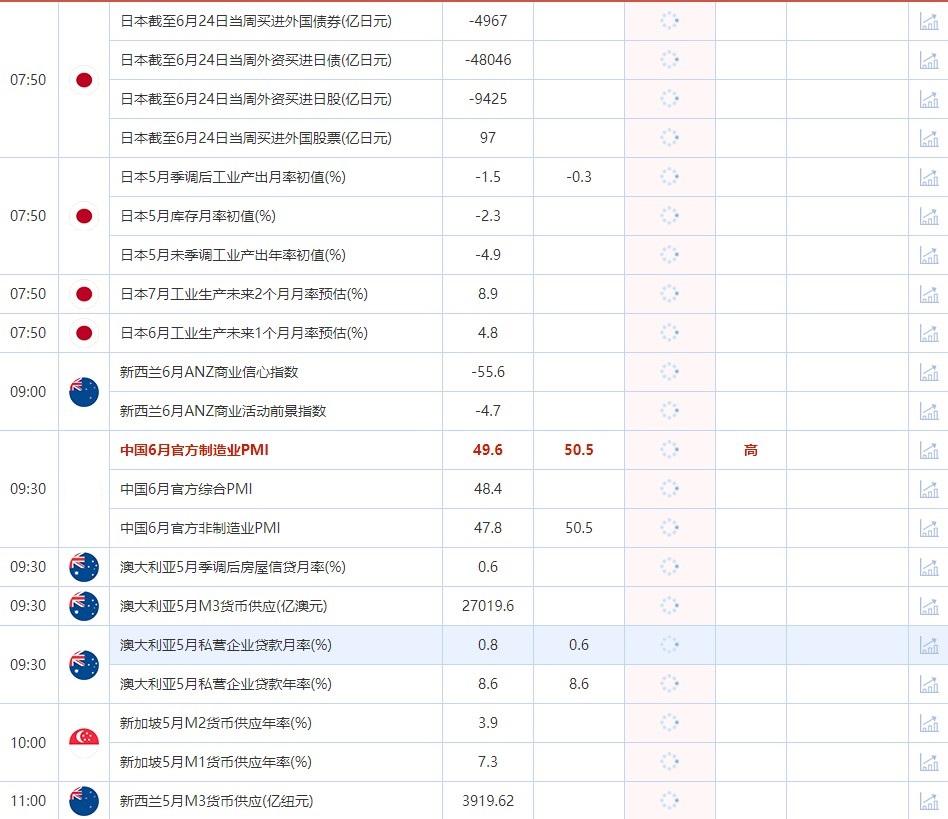Image resolution: width=948 pixels, height=819 pixels.
Task: Click the Japan flag at 07:50
Action: click(x=84, y=80)
